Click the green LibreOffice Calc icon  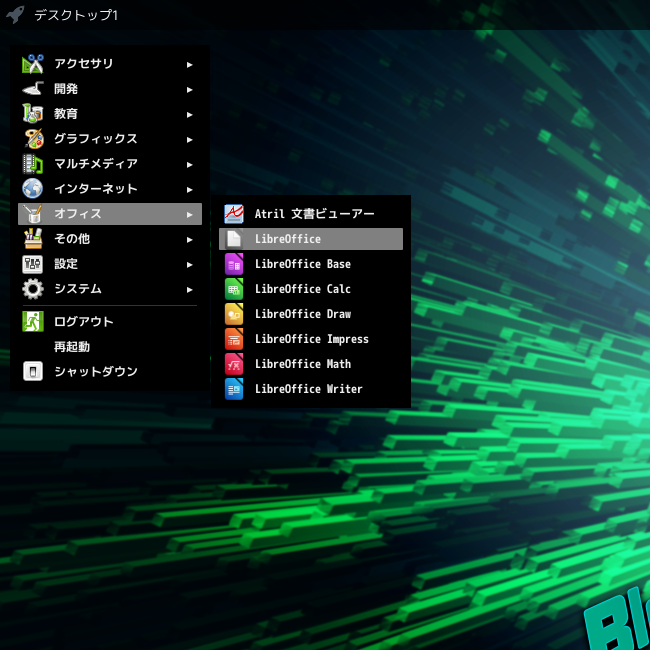[234, 289]
